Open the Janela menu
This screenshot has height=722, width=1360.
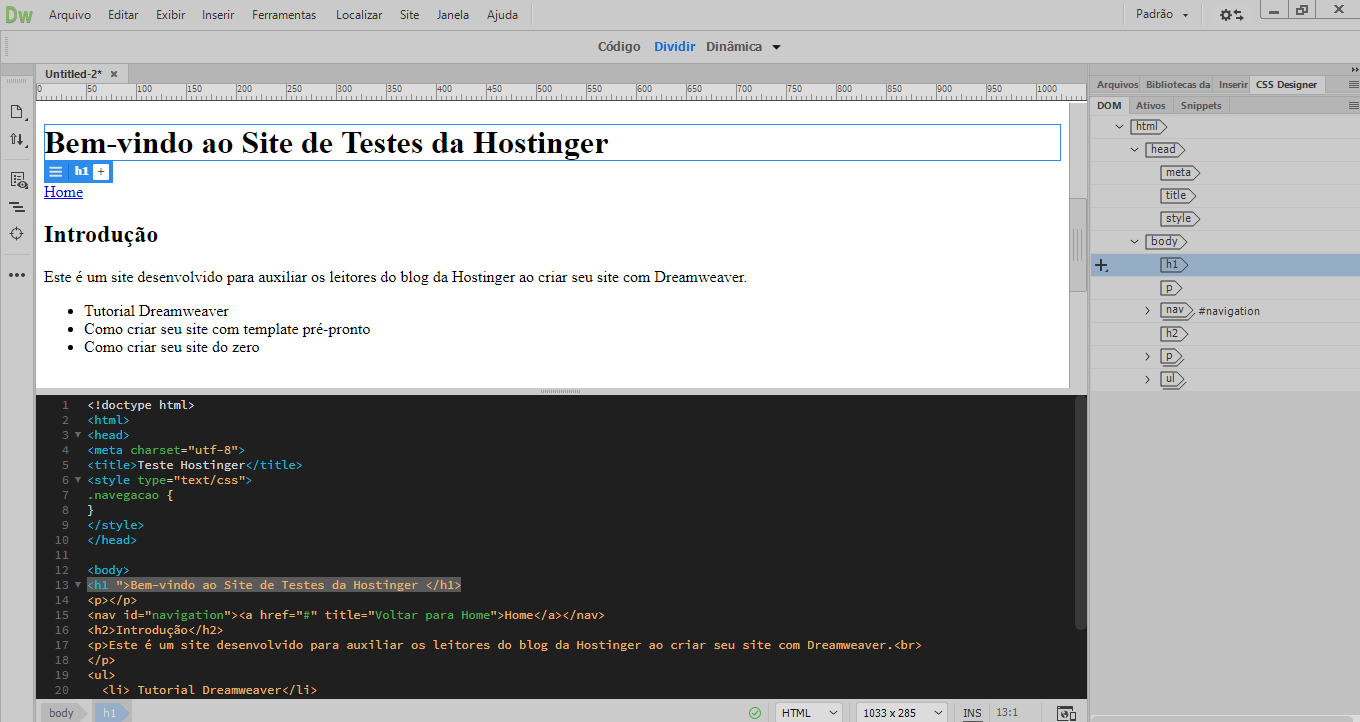[x=453, y=15]
